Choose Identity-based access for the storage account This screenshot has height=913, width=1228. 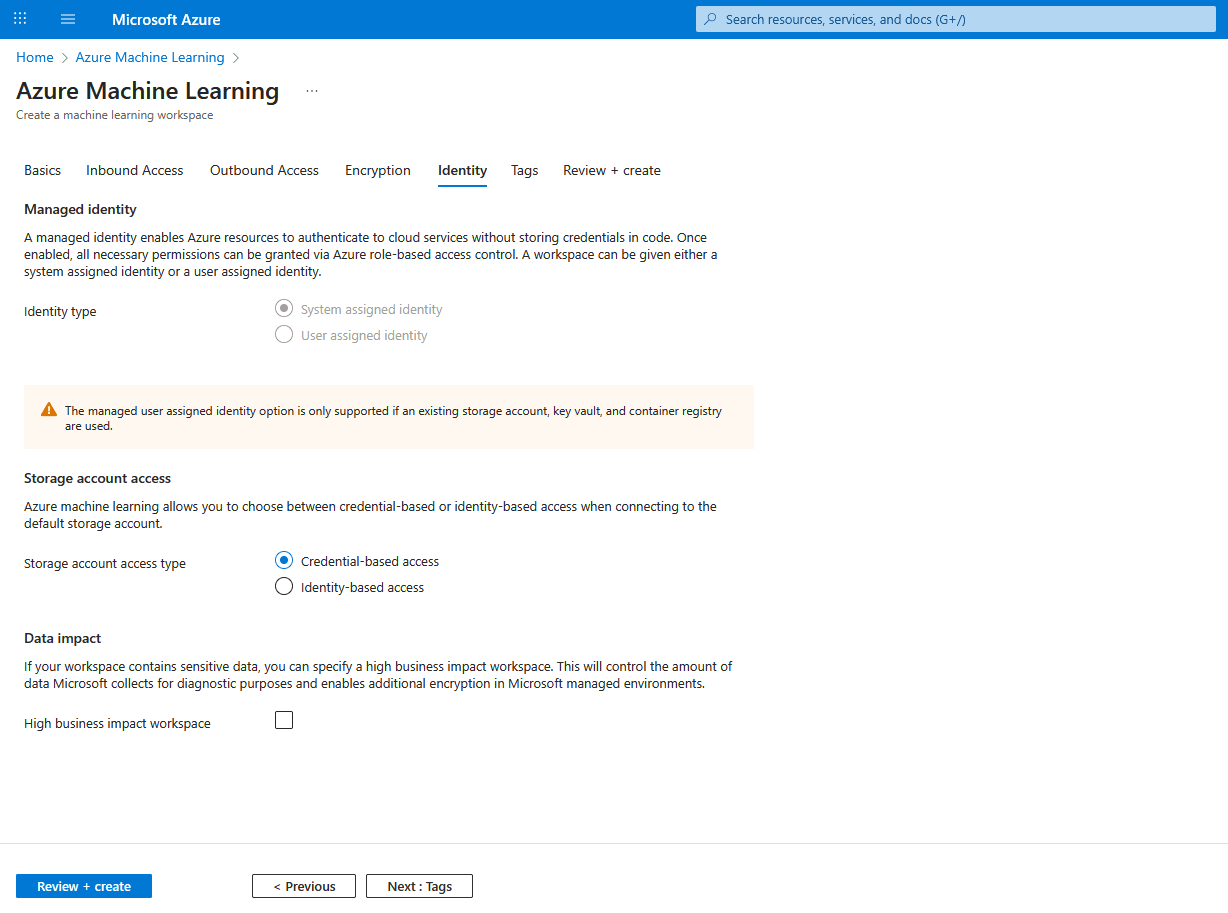(x=283, y=586)
